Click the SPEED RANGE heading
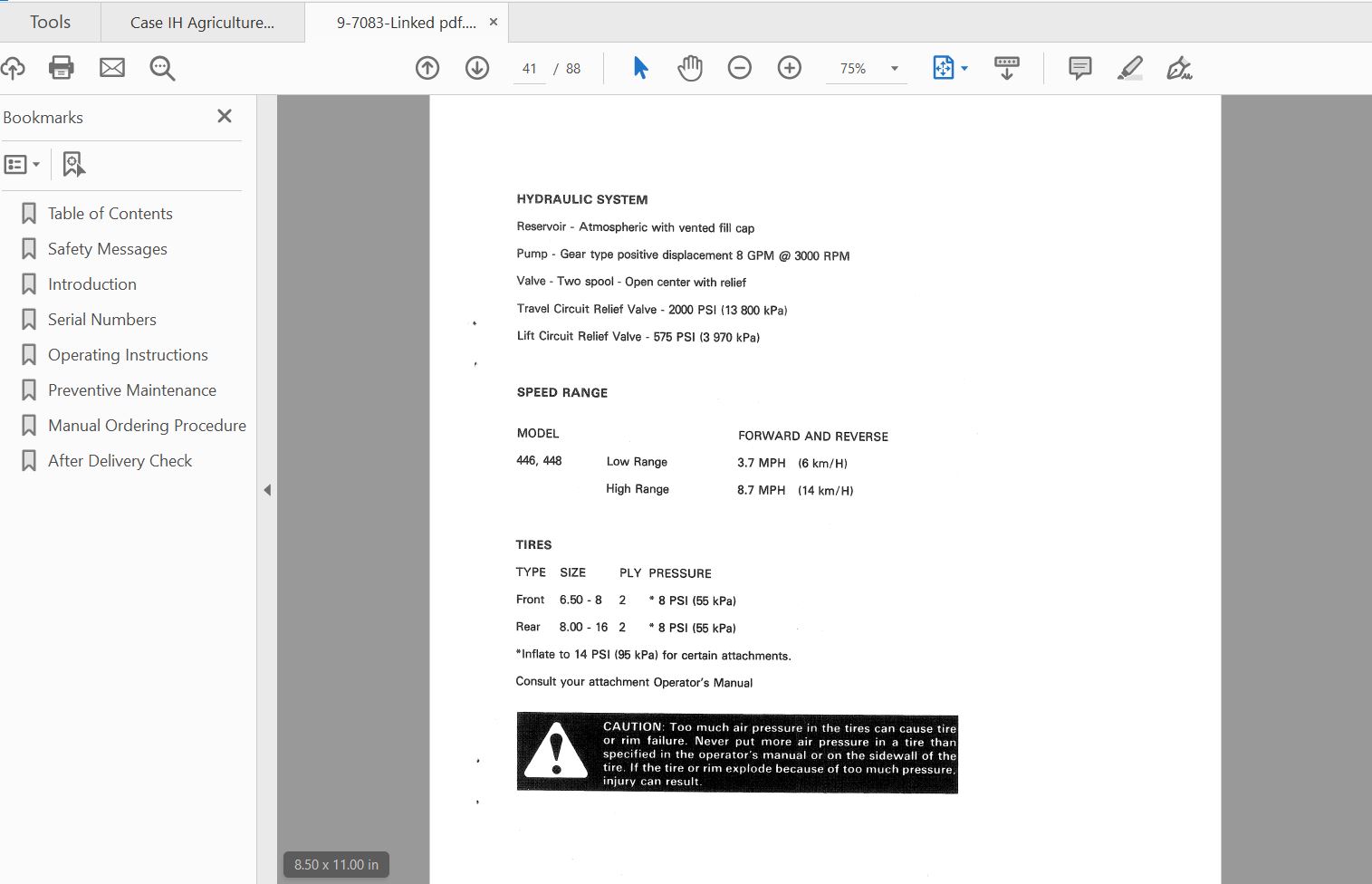Image resolution: width=1372 pixels, height=884 pixels. point(562,392)
